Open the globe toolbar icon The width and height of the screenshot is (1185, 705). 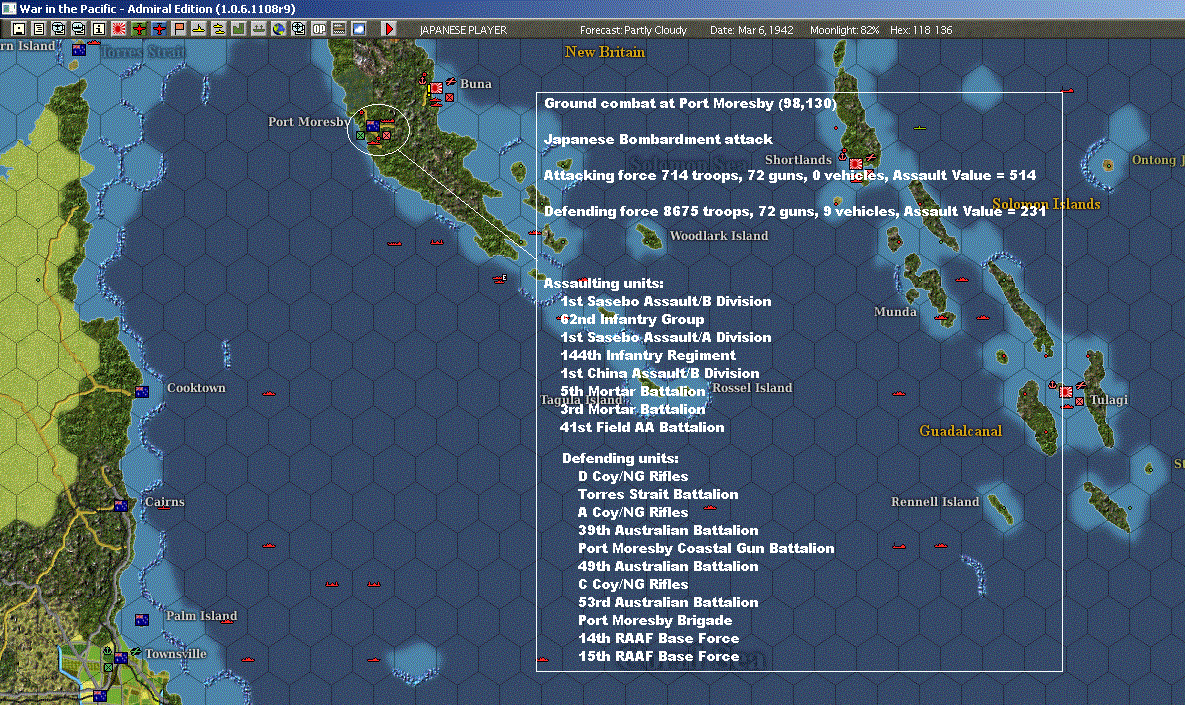pos(279,29)
